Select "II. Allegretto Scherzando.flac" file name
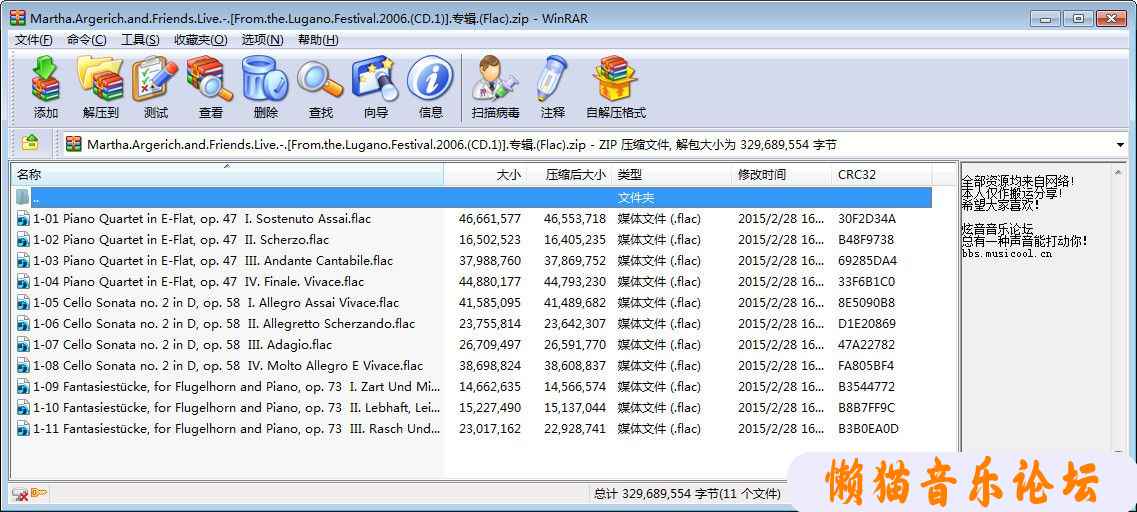The width and height of the screenshot is (1137, 512). [224, 323]
